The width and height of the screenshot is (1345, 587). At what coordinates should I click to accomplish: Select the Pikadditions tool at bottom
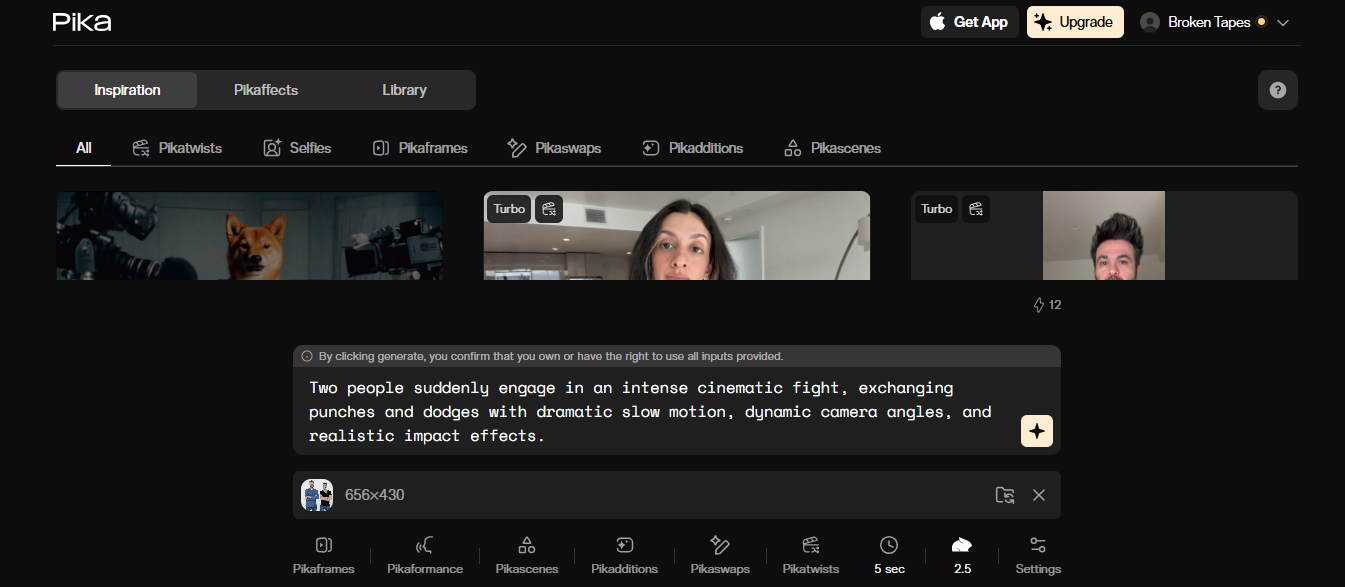624,556
